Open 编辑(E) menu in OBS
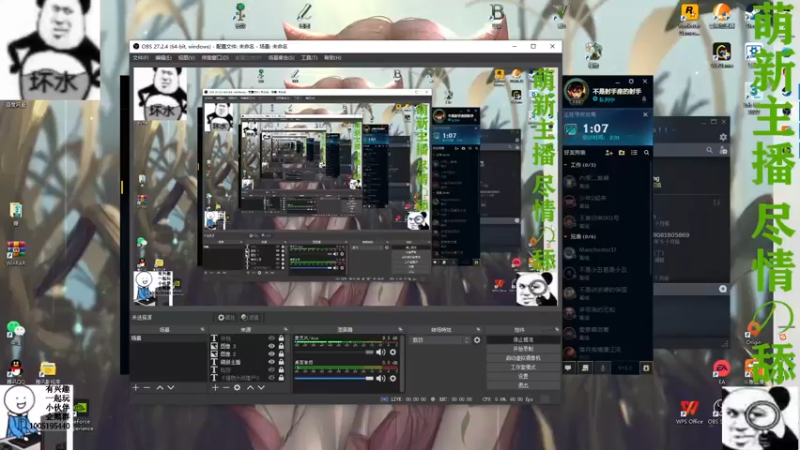The height and width of the screenshot is (450, 800). (x=163, y=58)
